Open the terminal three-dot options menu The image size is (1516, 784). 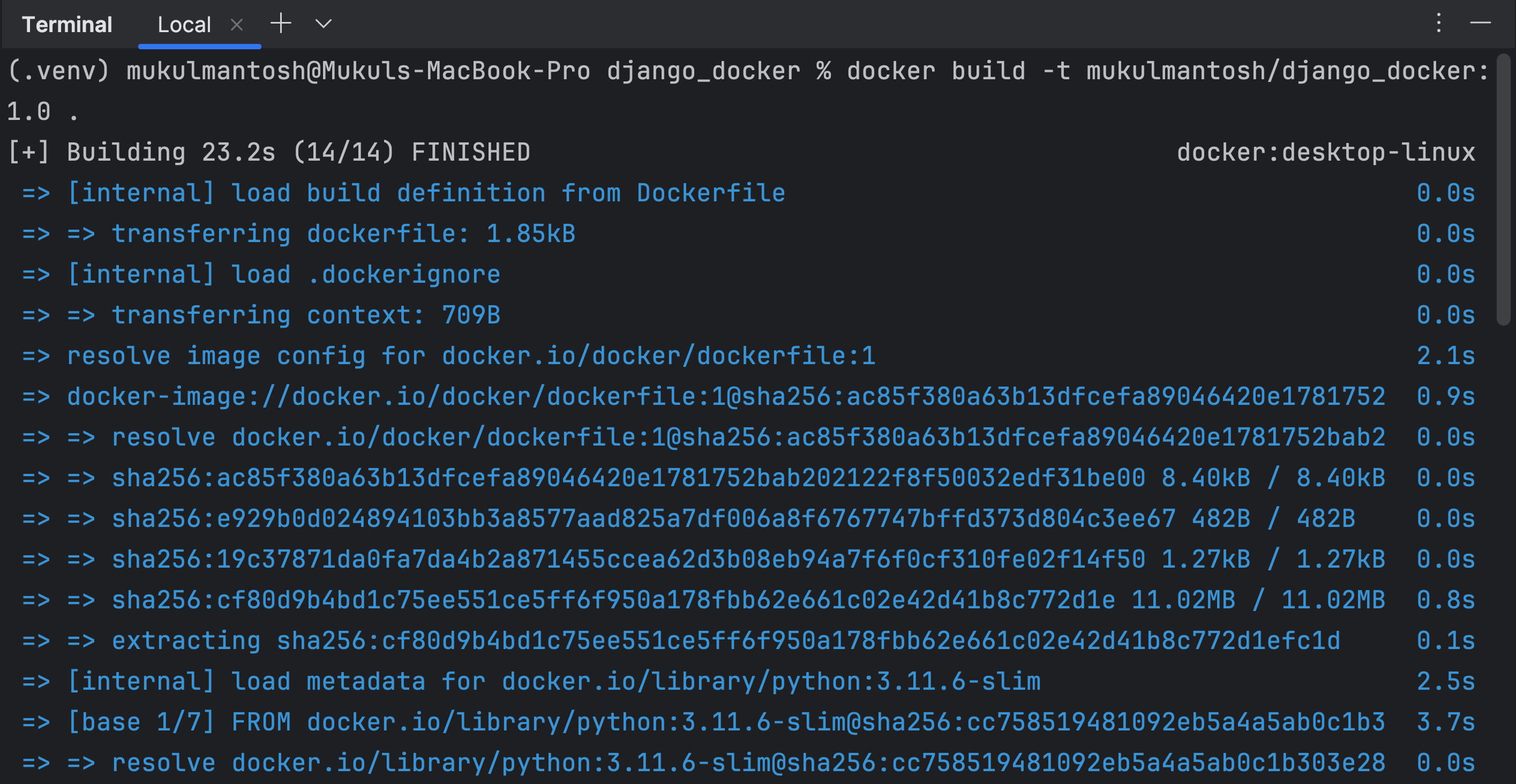[x=1438, y=24]
